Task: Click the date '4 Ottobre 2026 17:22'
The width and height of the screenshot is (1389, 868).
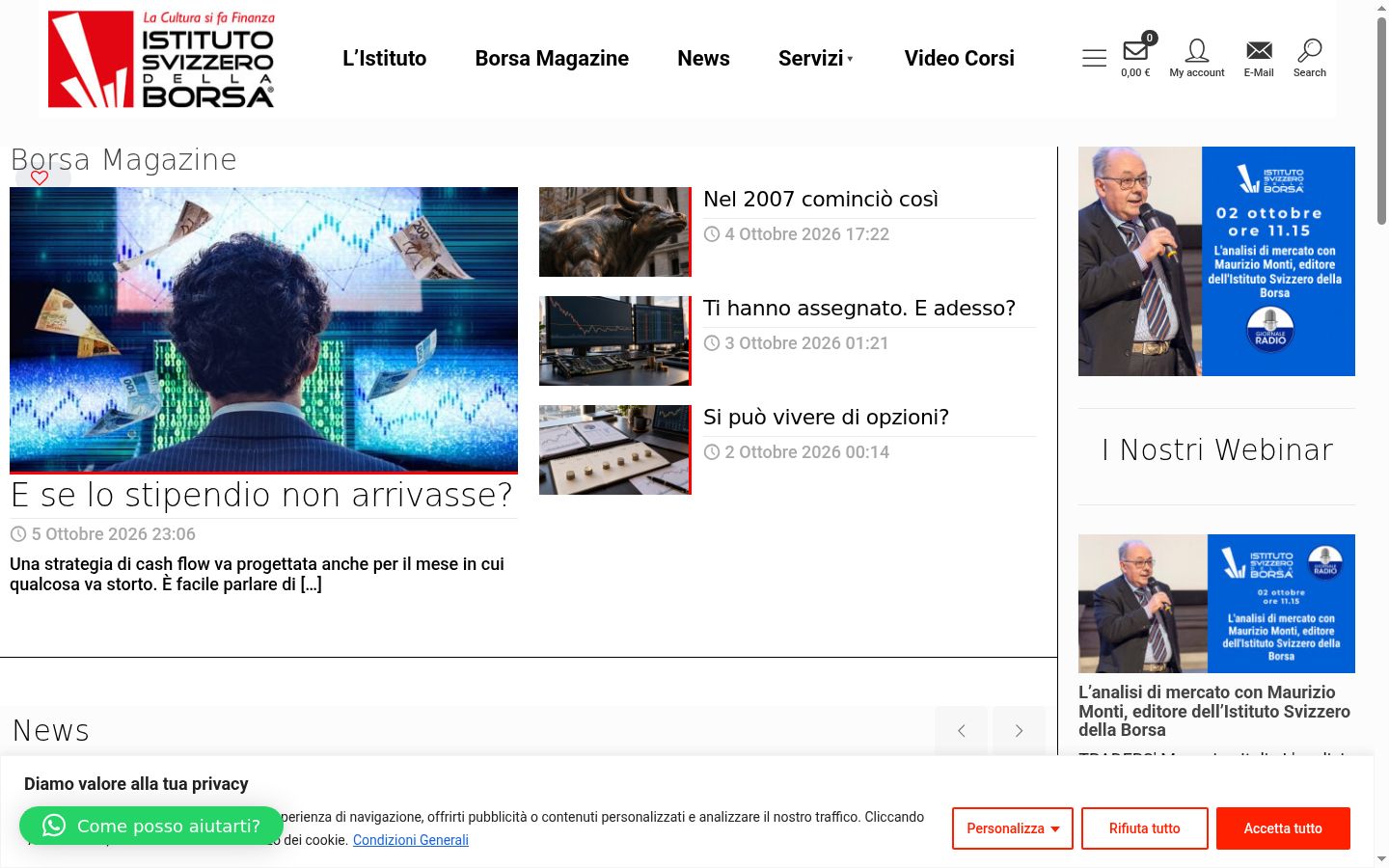Action: [807, 234]
